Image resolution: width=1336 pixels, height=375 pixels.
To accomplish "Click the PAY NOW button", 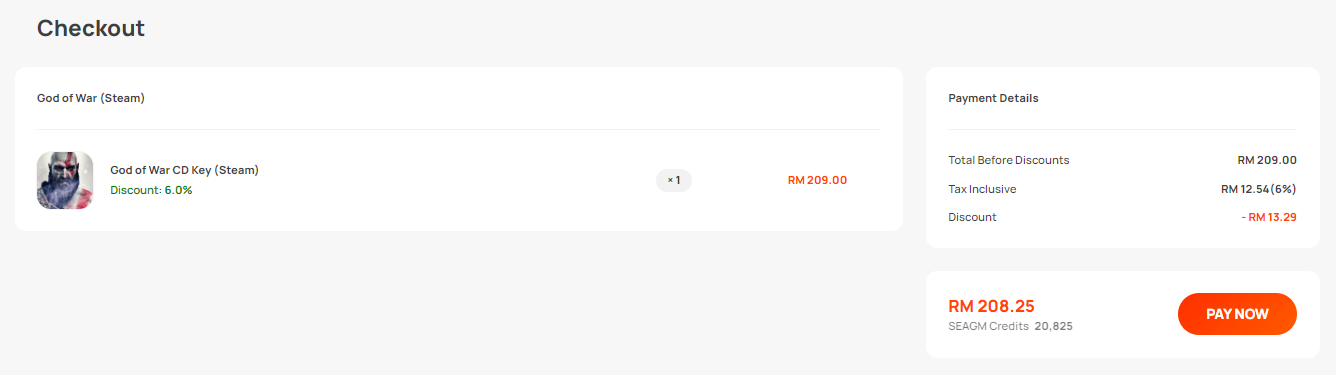I will (1237, 314).
